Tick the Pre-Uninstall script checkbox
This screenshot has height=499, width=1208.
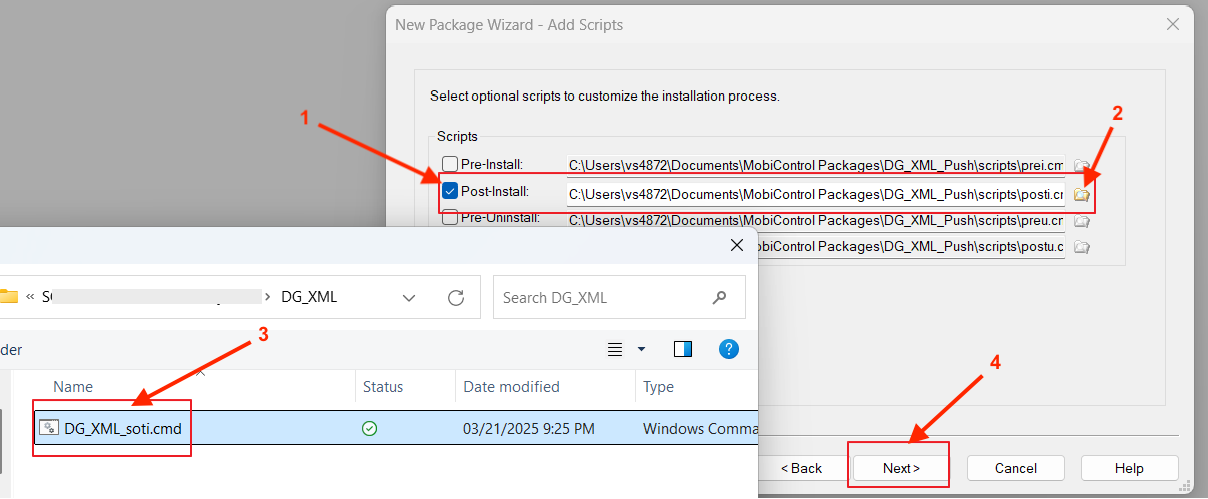(450, 217)
